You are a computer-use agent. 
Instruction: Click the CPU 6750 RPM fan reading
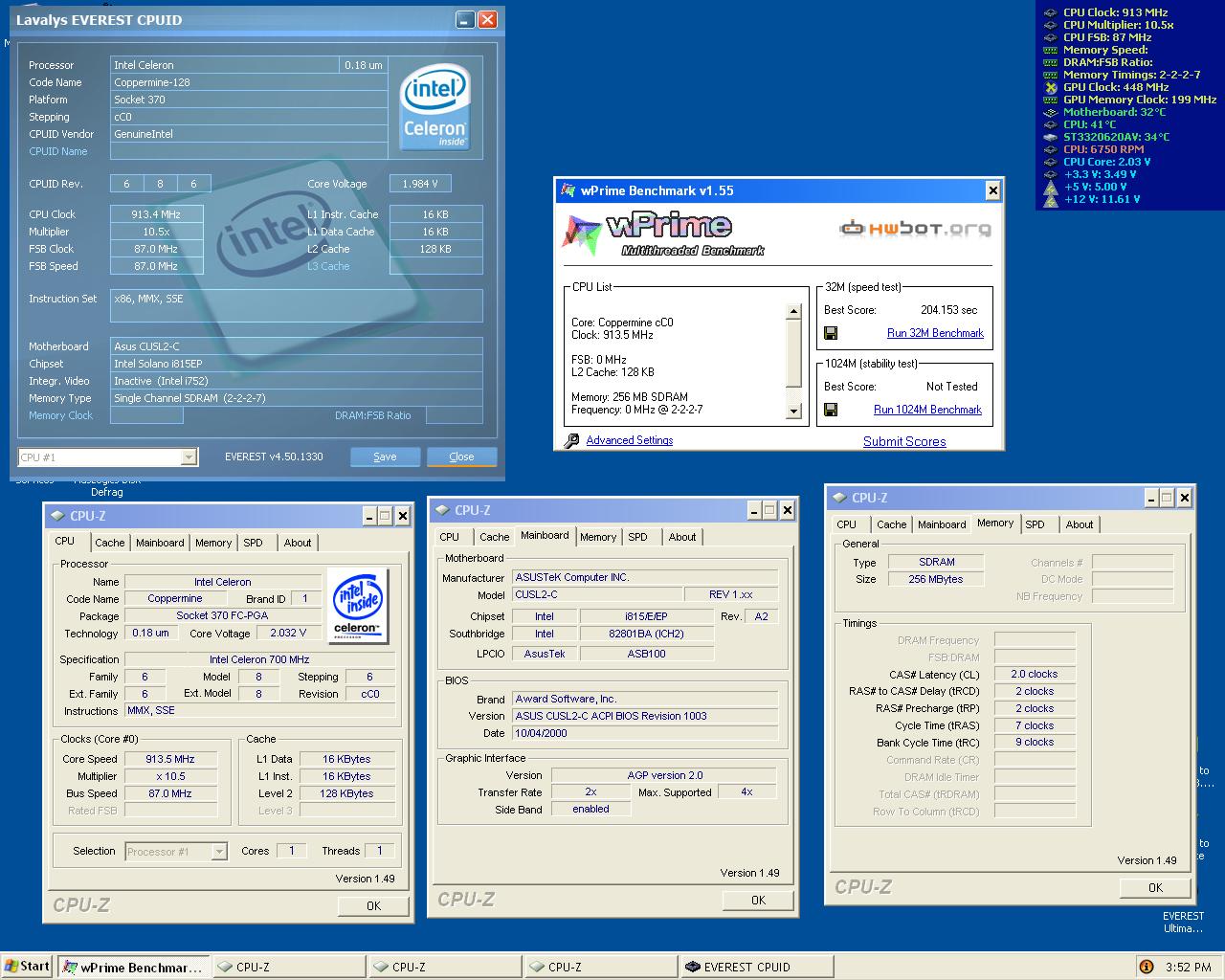pyautogui.click(x=1103, y=149)
